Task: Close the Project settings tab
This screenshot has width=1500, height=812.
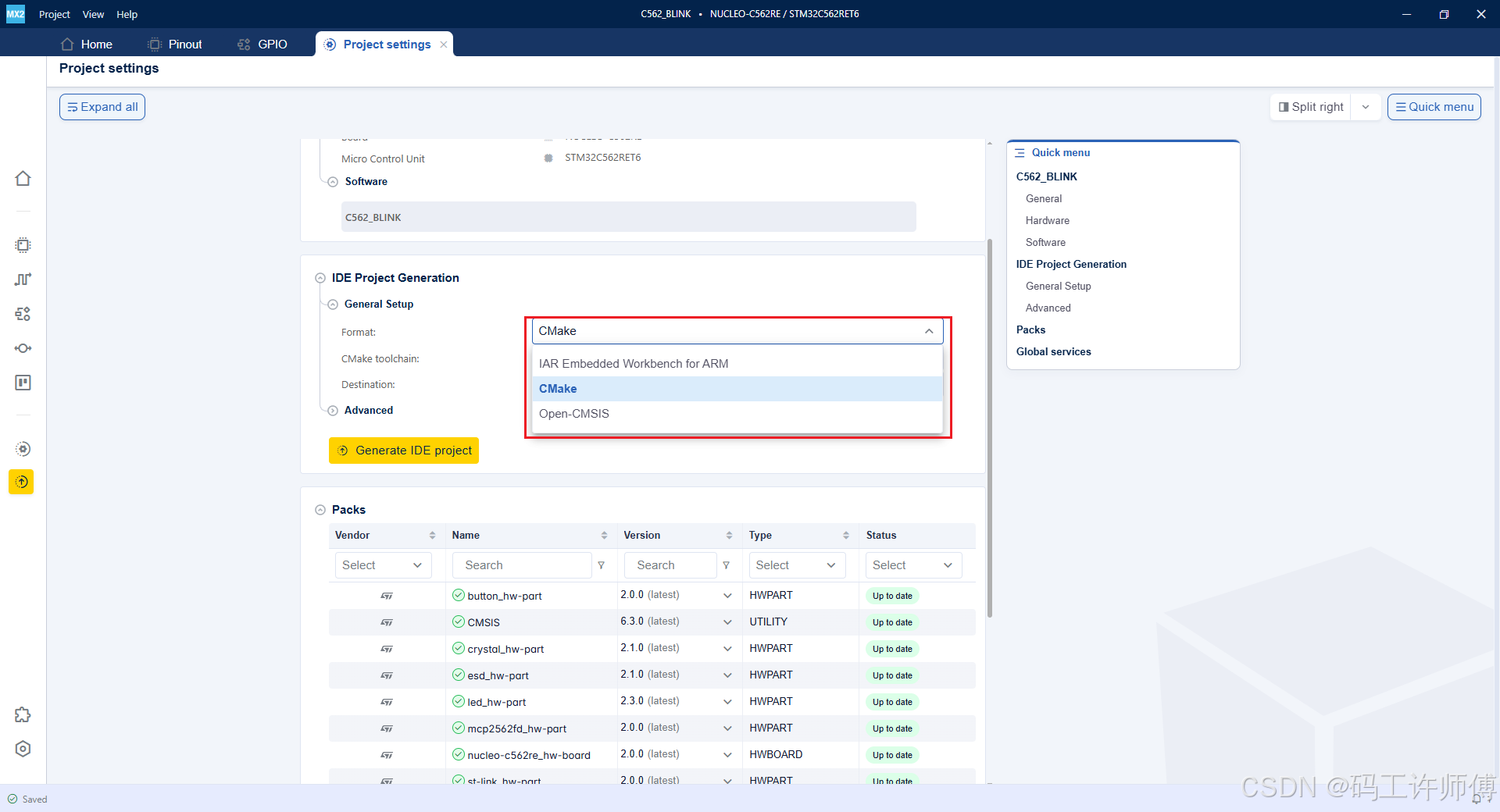Action: [444, 45]
